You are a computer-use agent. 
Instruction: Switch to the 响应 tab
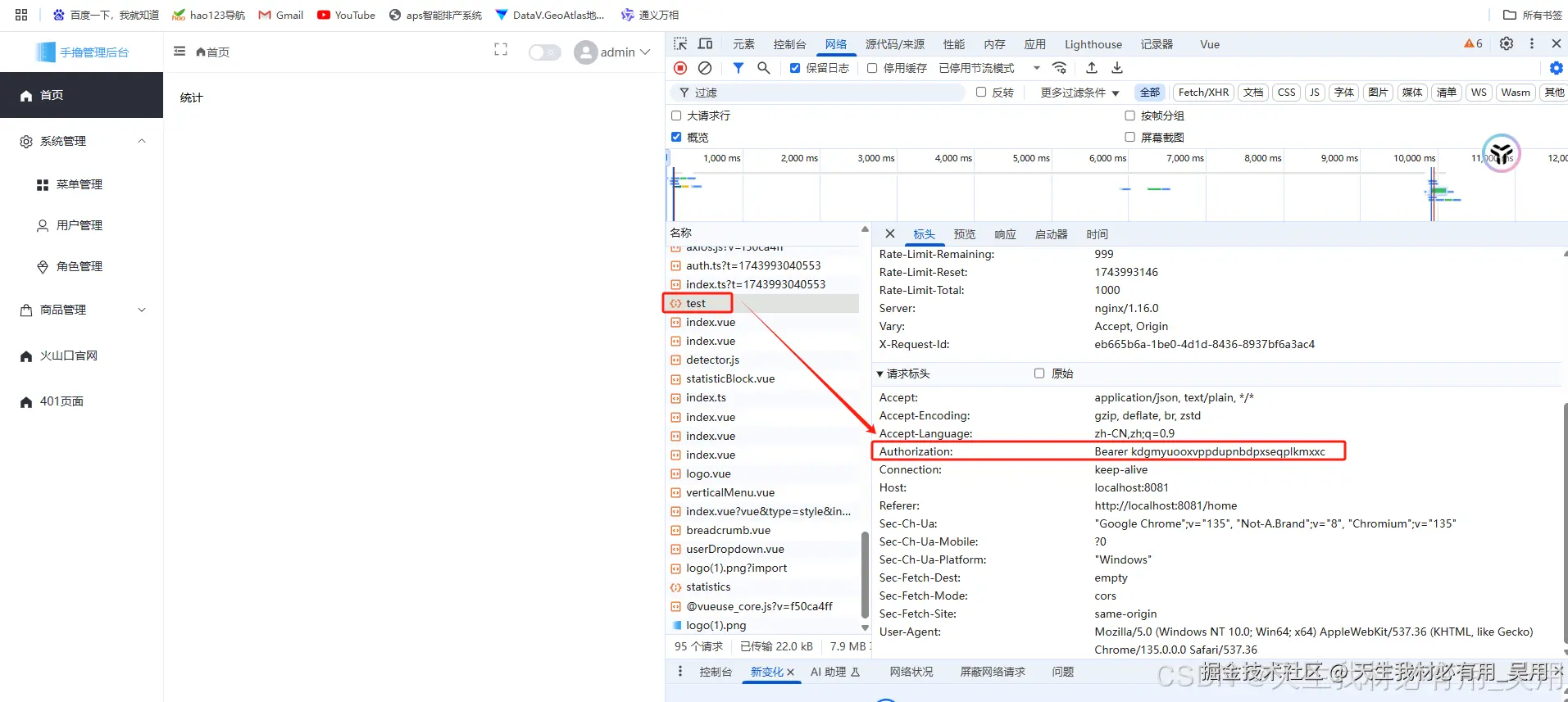pyautogui.click(x=1005, y=234)
